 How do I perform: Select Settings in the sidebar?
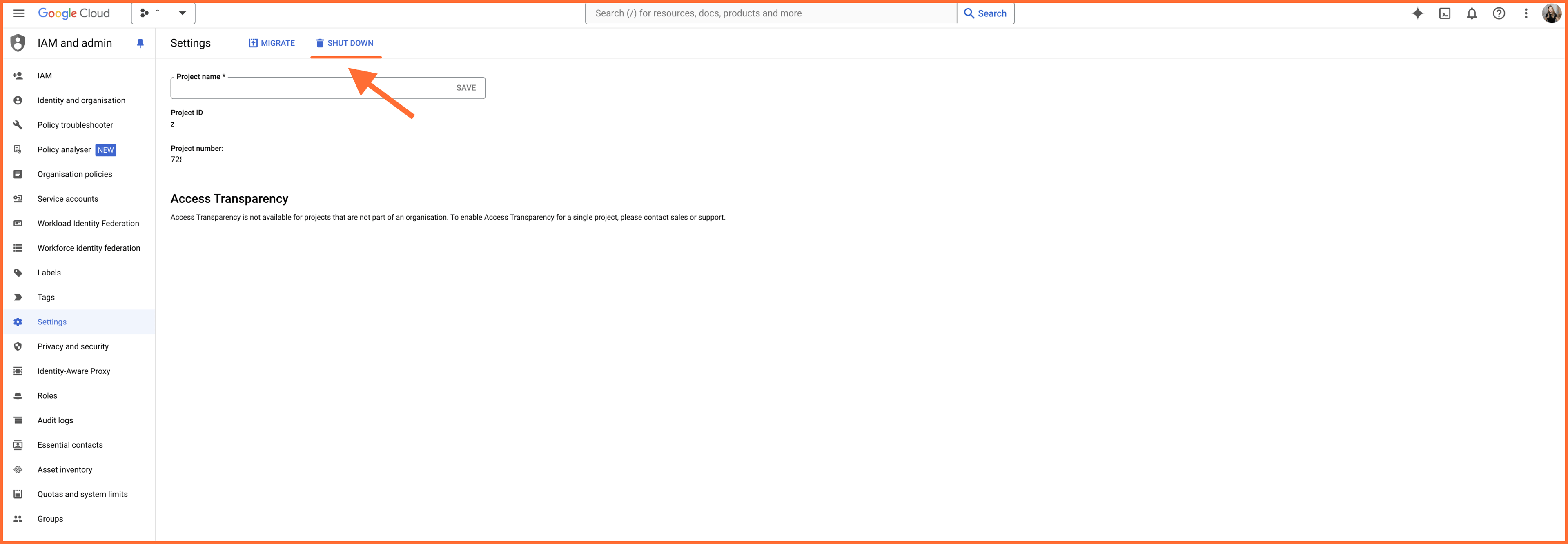point(79,322)
